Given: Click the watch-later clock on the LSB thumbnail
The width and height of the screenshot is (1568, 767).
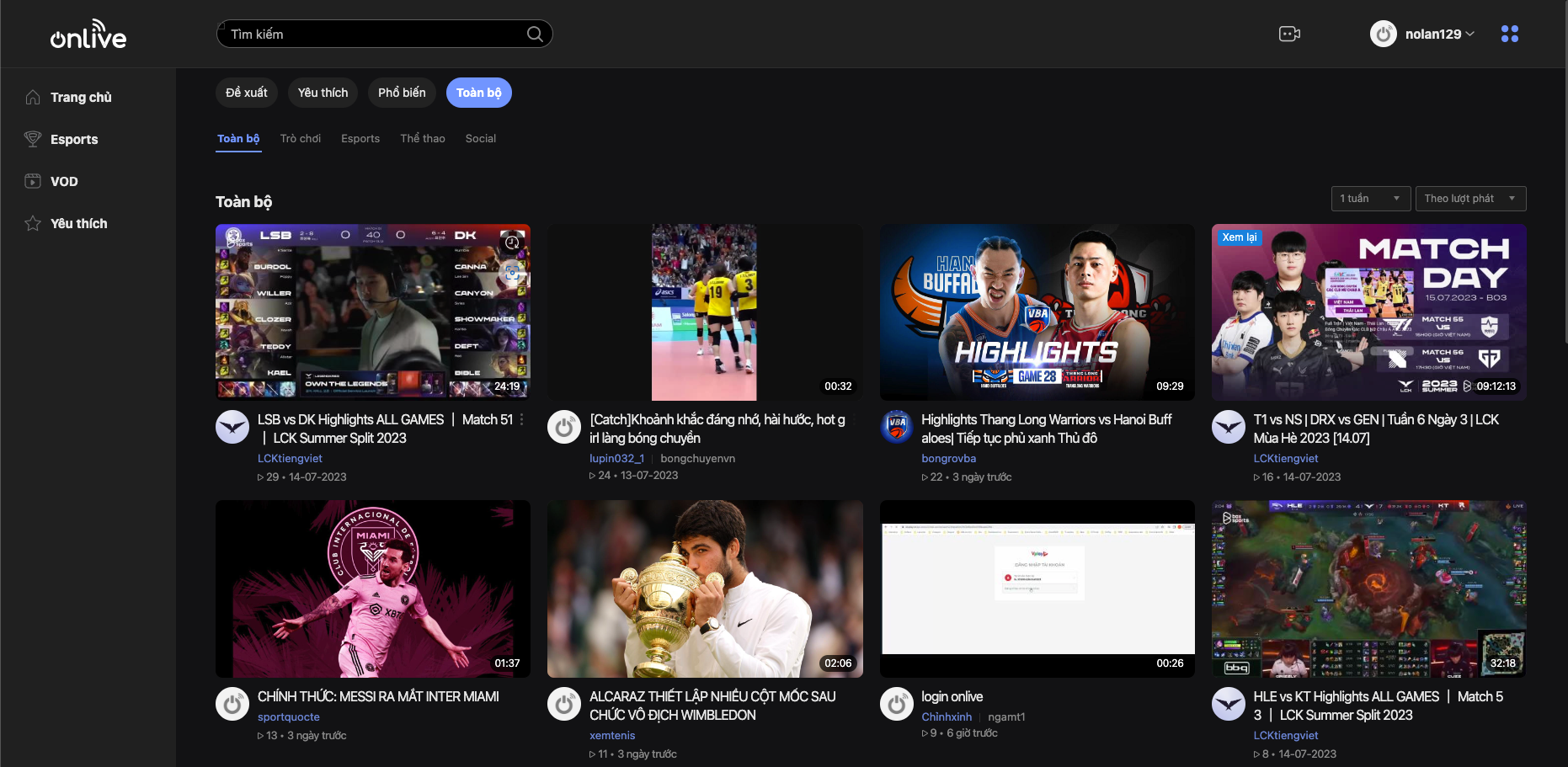Looking at the screenshot, I should tap(512, 242).
